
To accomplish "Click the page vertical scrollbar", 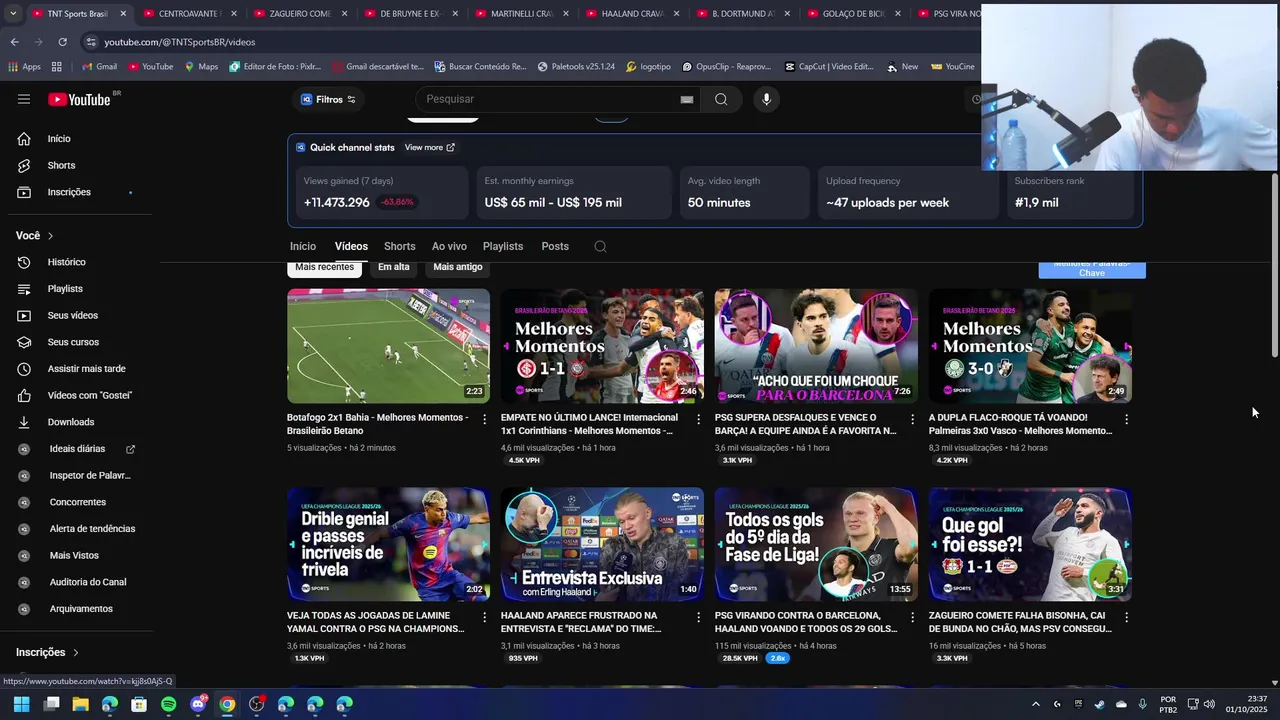I will coord(1274,265).
